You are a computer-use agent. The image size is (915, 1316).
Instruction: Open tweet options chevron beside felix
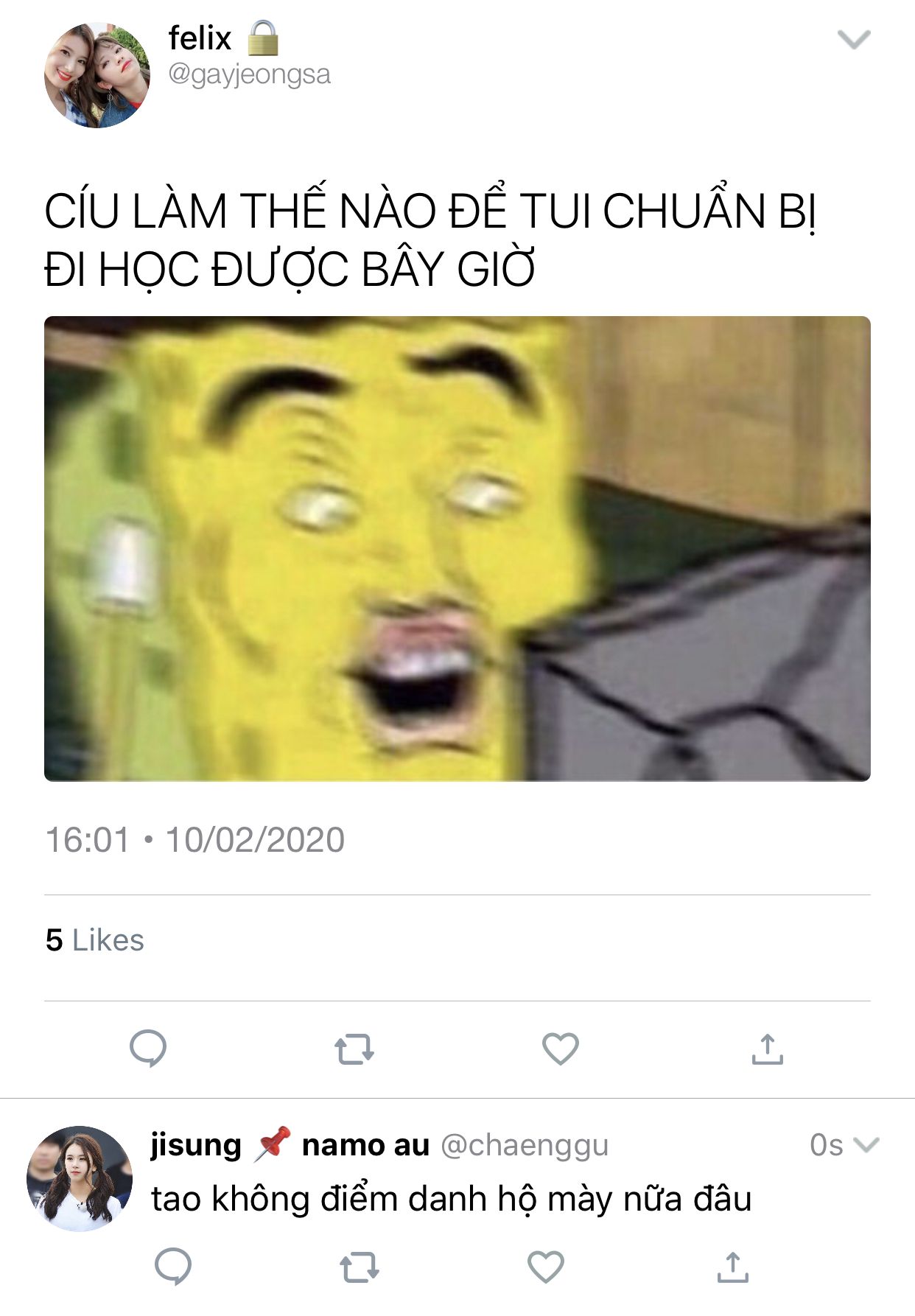tap(855, 39)
